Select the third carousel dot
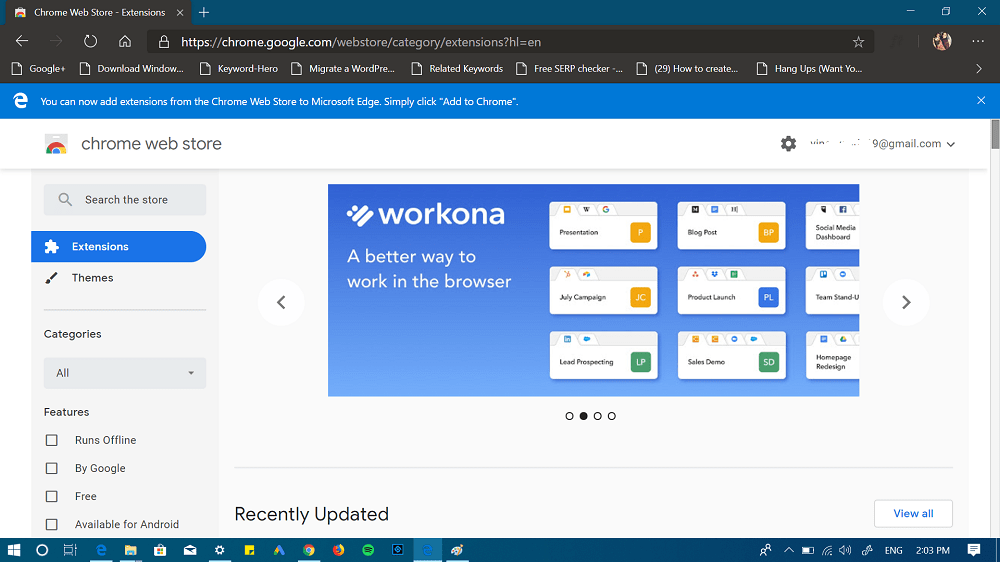The width and height of the screenshot is (1000, 562). pos(598,416)
